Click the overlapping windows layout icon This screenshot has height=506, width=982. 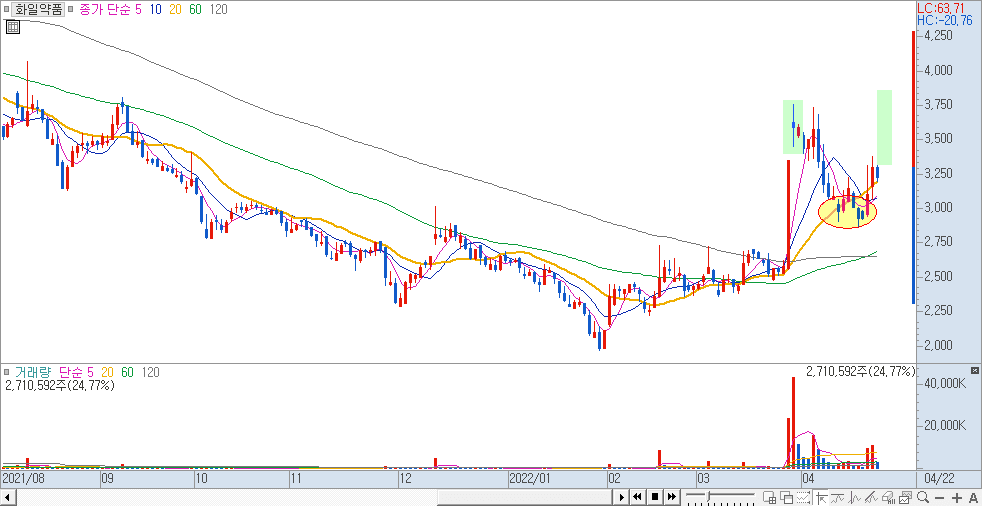(787, 498)
